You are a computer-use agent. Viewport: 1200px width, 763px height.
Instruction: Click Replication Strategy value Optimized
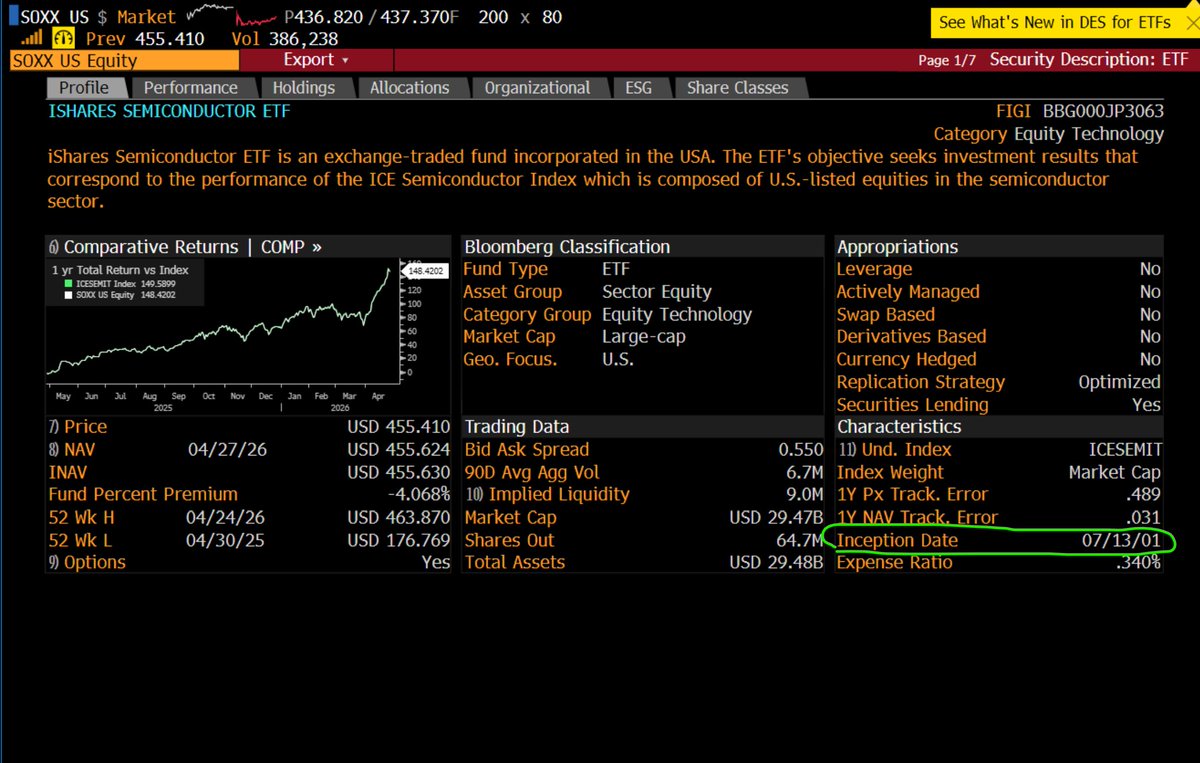pyautogui.click(x=1120, y=382)
